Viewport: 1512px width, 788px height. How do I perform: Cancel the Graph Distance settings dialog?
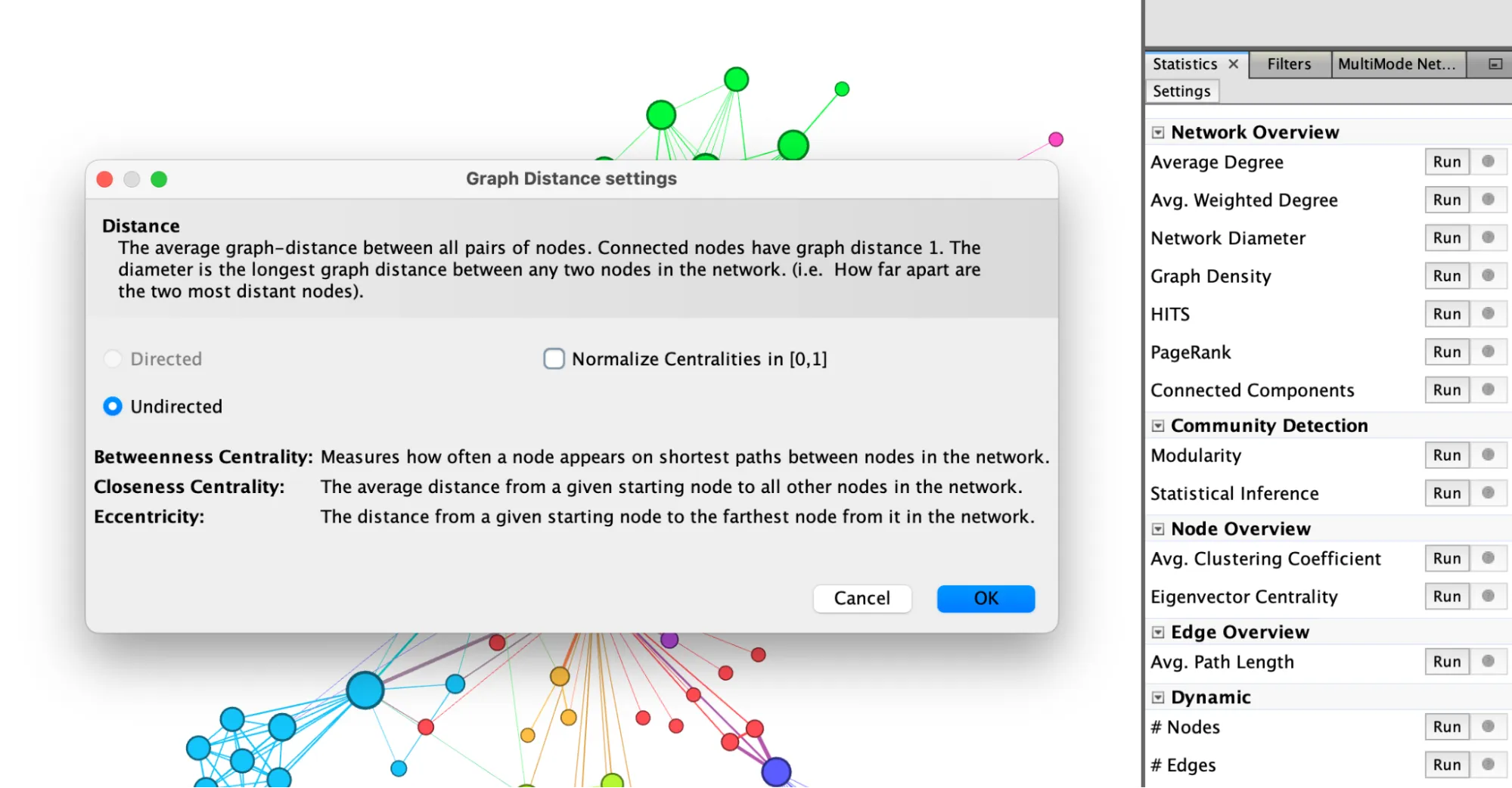tap(862, 599)
